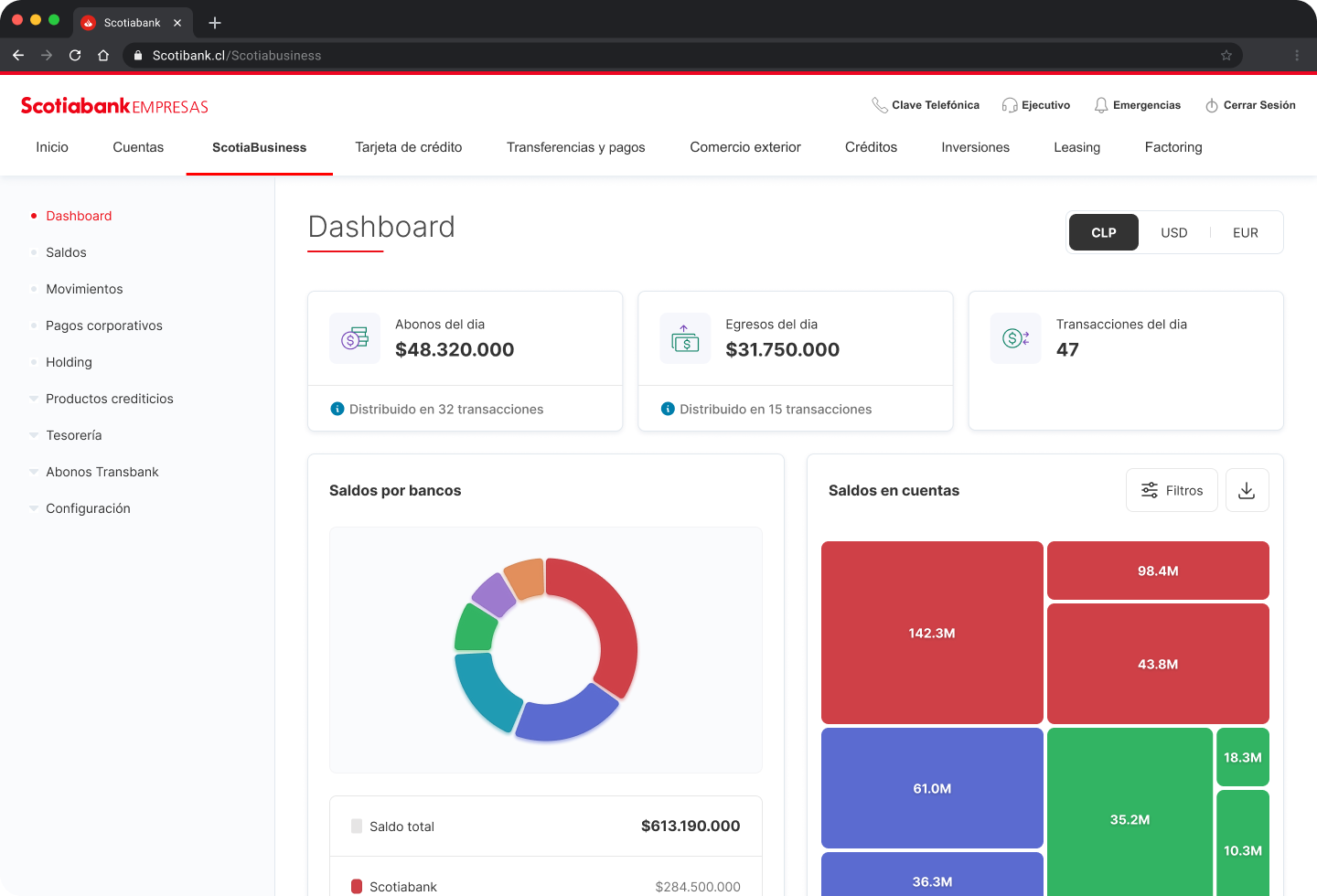Click the Egresos del dia cash icon
Image resolution: width=1317 pixels, height=896 pixels.
pos(685,338)
